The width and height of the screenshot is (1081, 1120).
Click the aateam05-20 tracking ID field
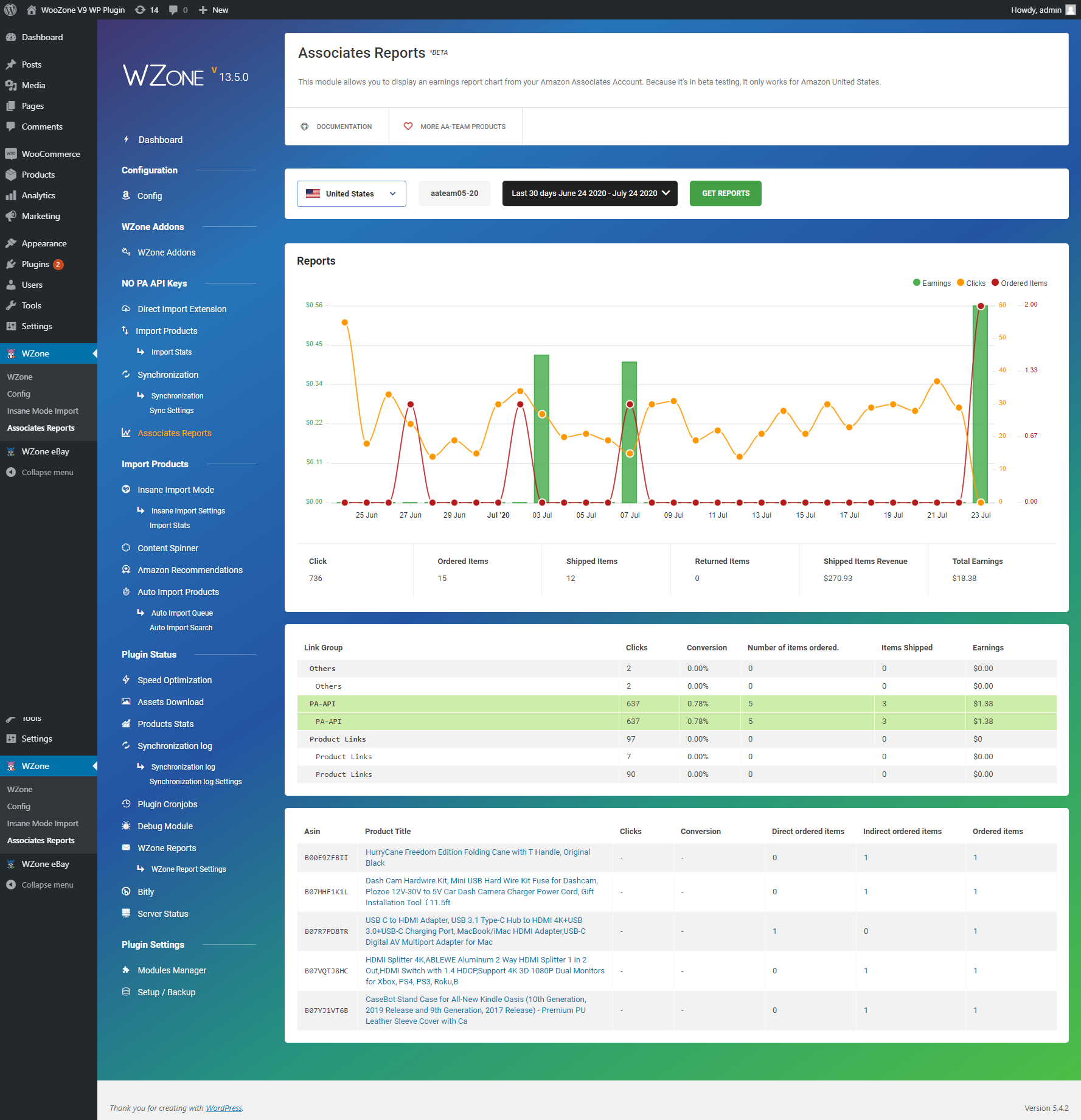454,193
